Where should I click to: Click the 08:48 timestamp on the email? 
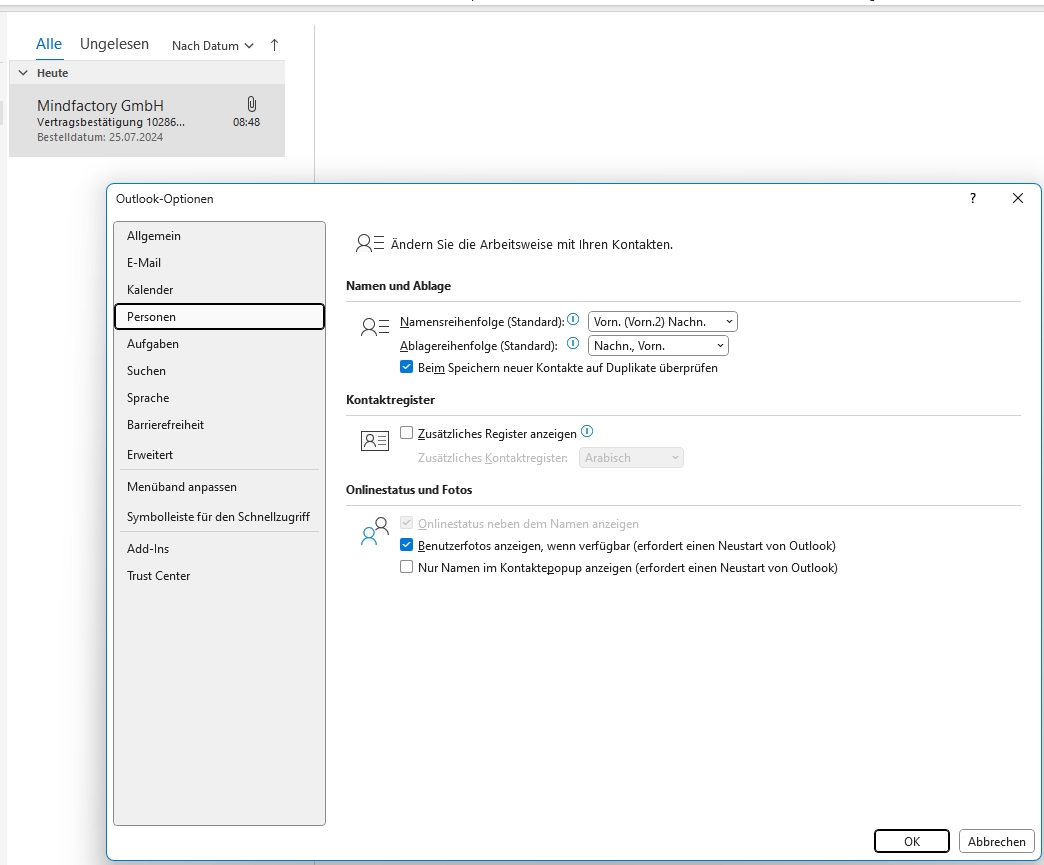pyautogui.click(x=246, y=122)
